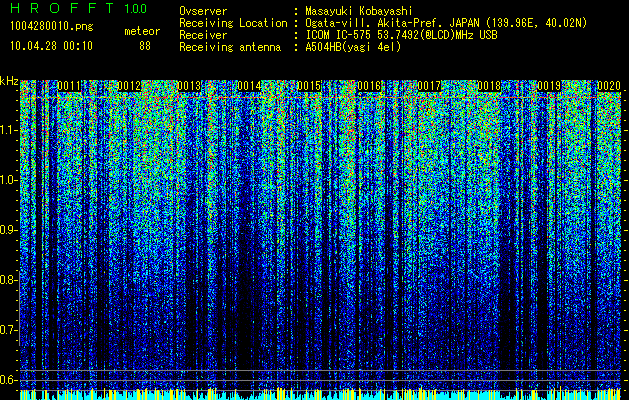This screenshot has width=629, height=400.
Task: Click time marker 0019
Action: pyautogui.click(x=549, y=86)
